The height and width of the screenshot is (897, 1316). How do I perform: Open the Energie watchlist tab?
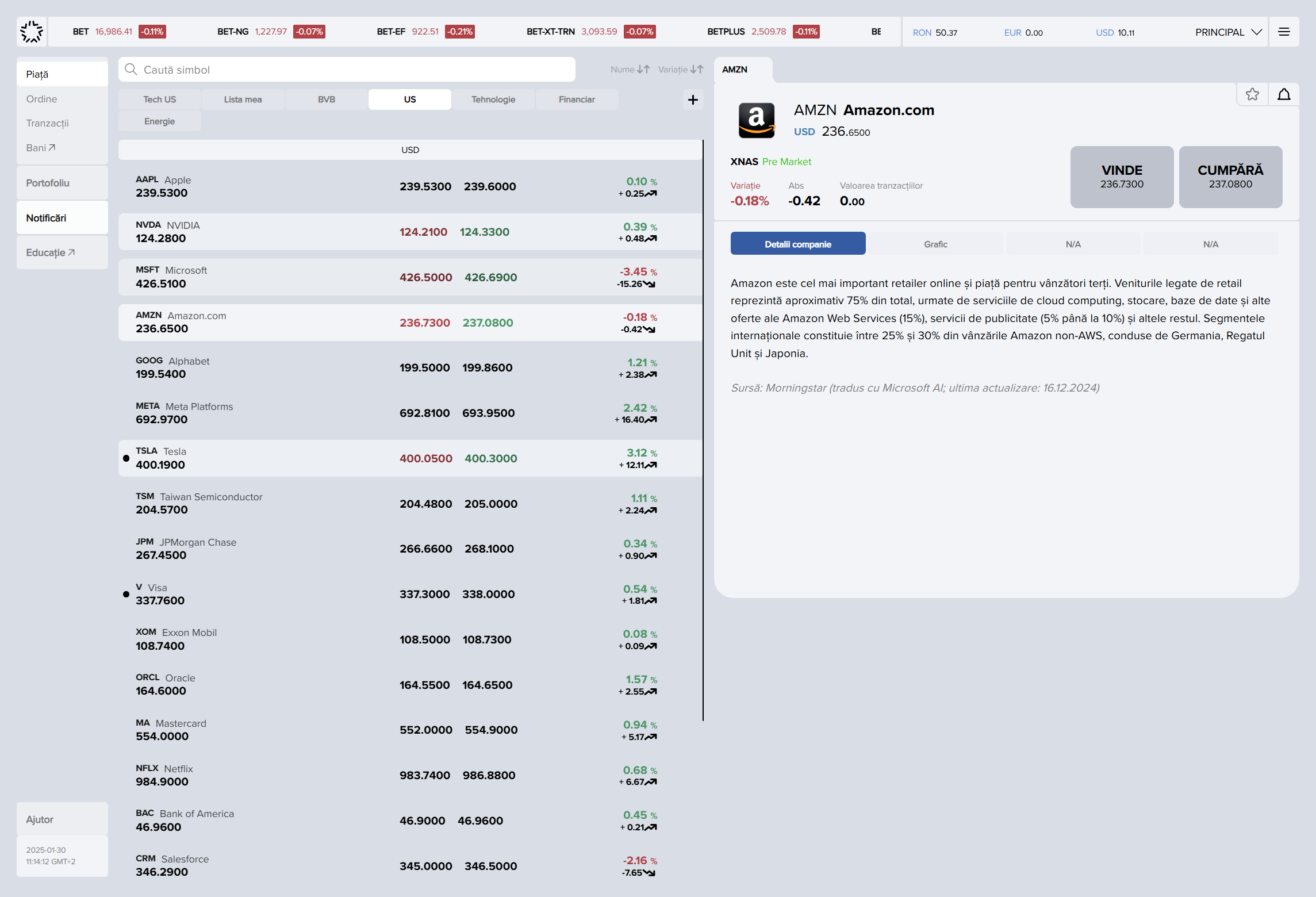160,121
